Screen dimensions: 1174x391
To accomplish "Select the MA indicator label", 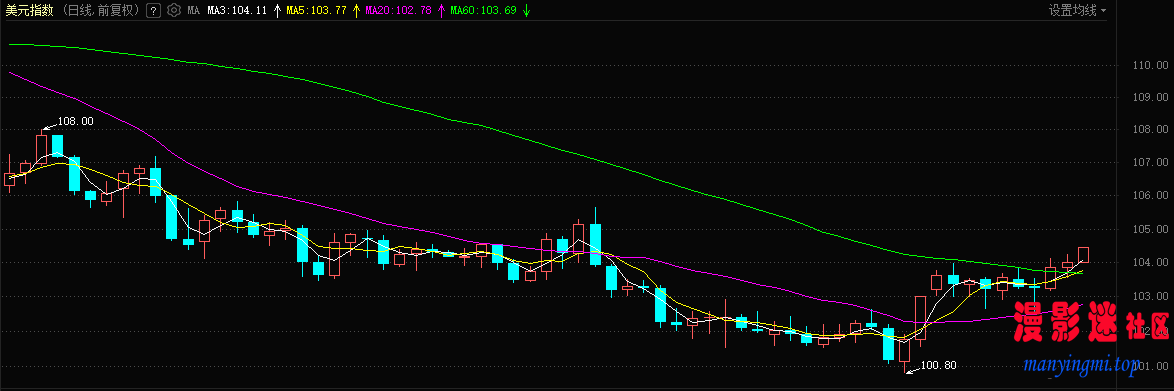I will point(193,10).
